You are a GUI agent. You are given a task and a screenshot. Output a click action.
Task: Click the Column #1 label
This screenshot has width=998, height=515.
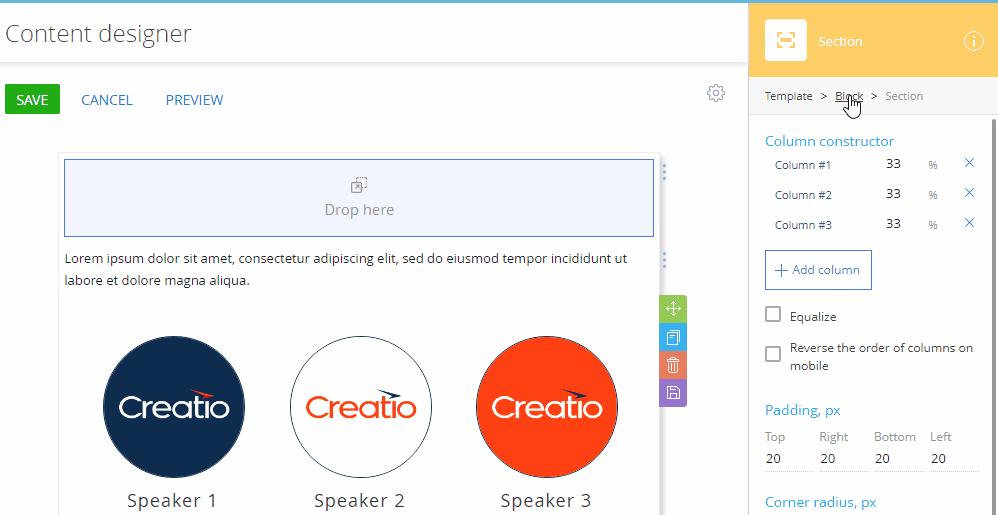[x=803, y=165]
